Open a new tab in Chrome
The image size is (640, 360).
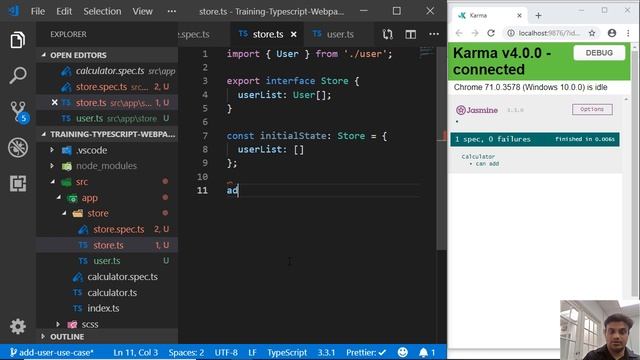(538, 16)
